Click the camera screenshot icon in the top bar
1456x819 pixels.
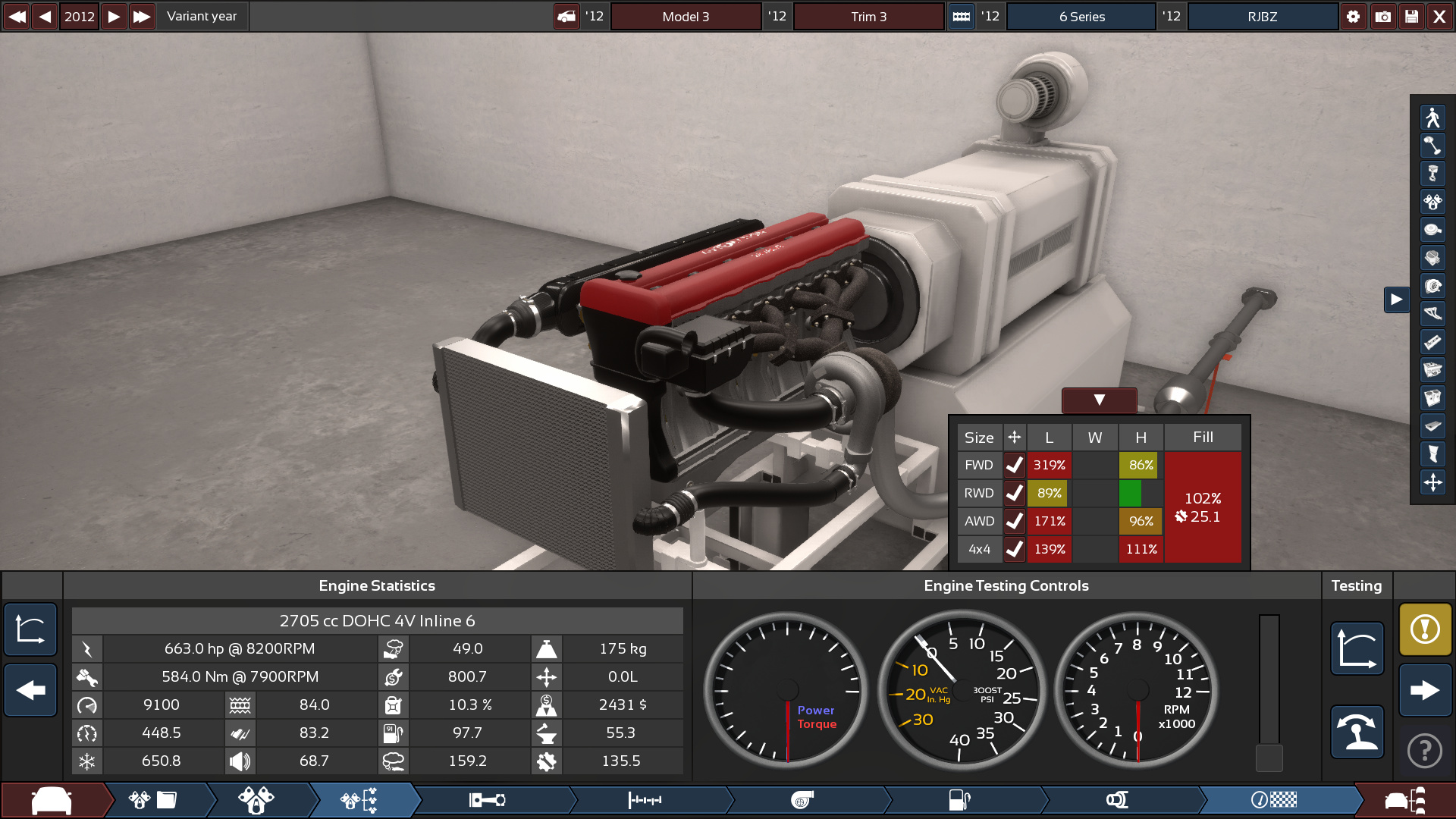point(1383,16)
